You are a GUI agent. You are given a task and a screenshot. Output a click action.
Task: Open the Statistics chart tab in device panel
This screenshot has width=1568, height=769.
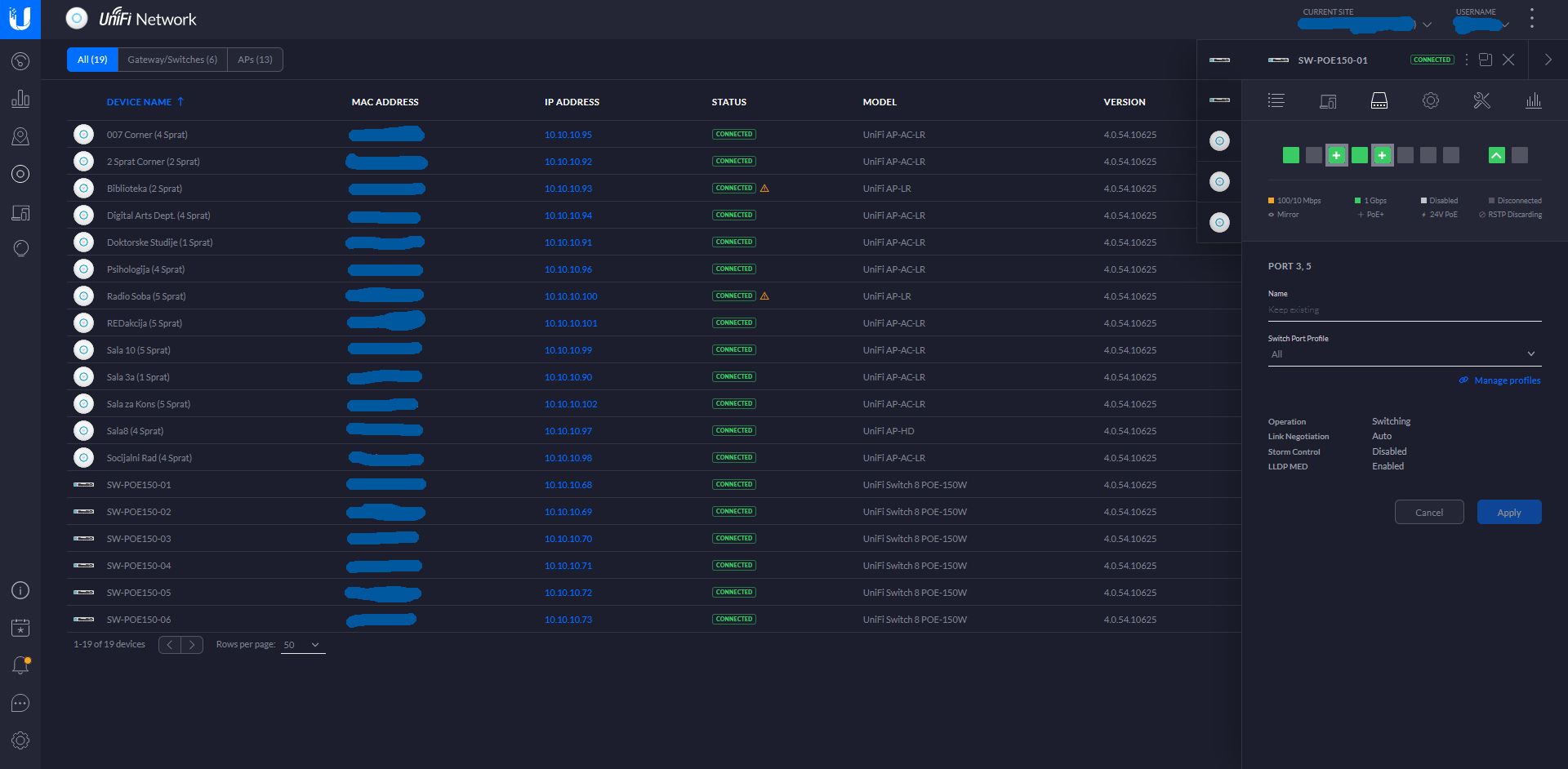(1533, 100)
